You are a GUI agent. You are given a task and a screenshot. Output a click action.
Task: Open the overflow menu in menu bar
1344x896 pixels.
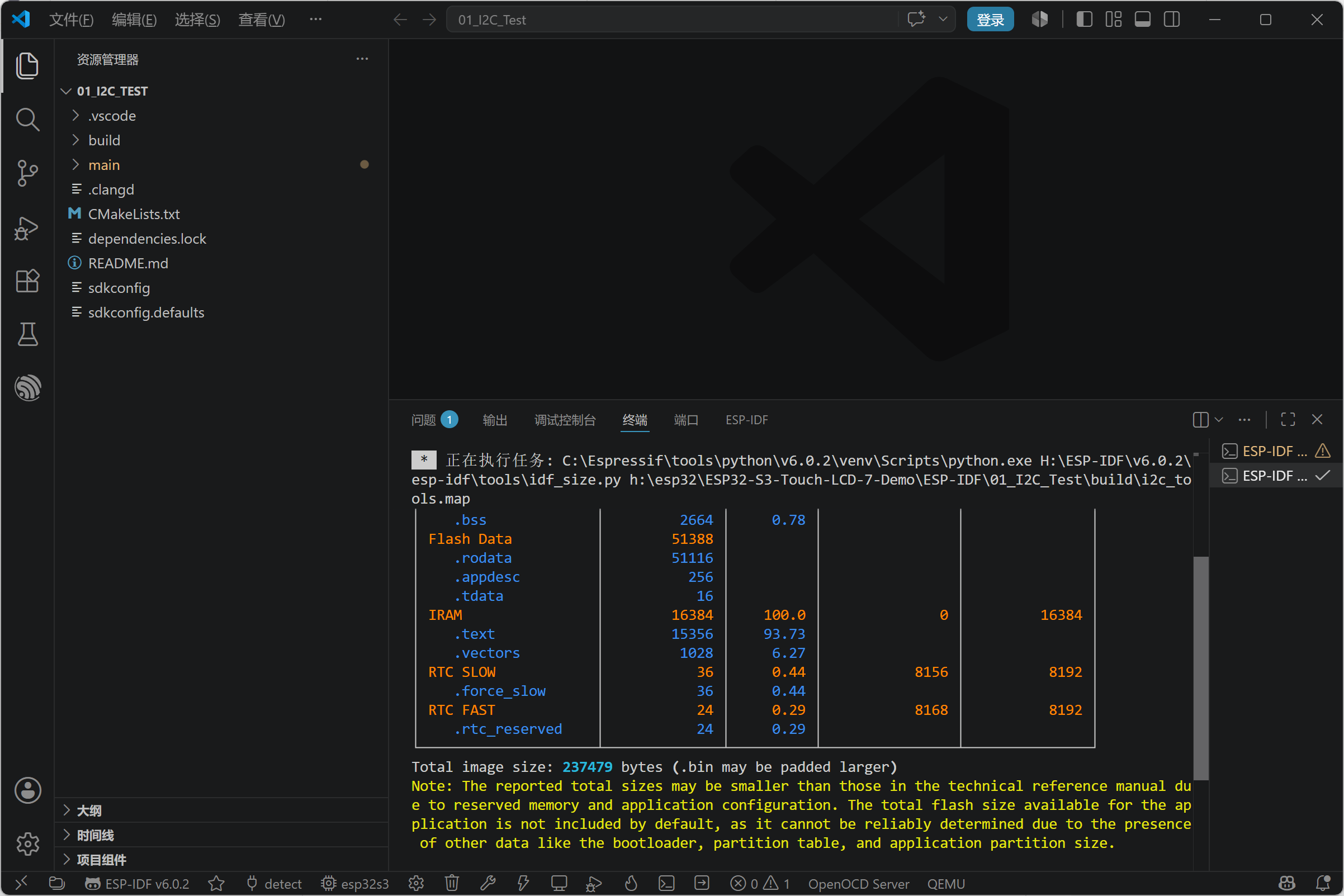[315, 20]
